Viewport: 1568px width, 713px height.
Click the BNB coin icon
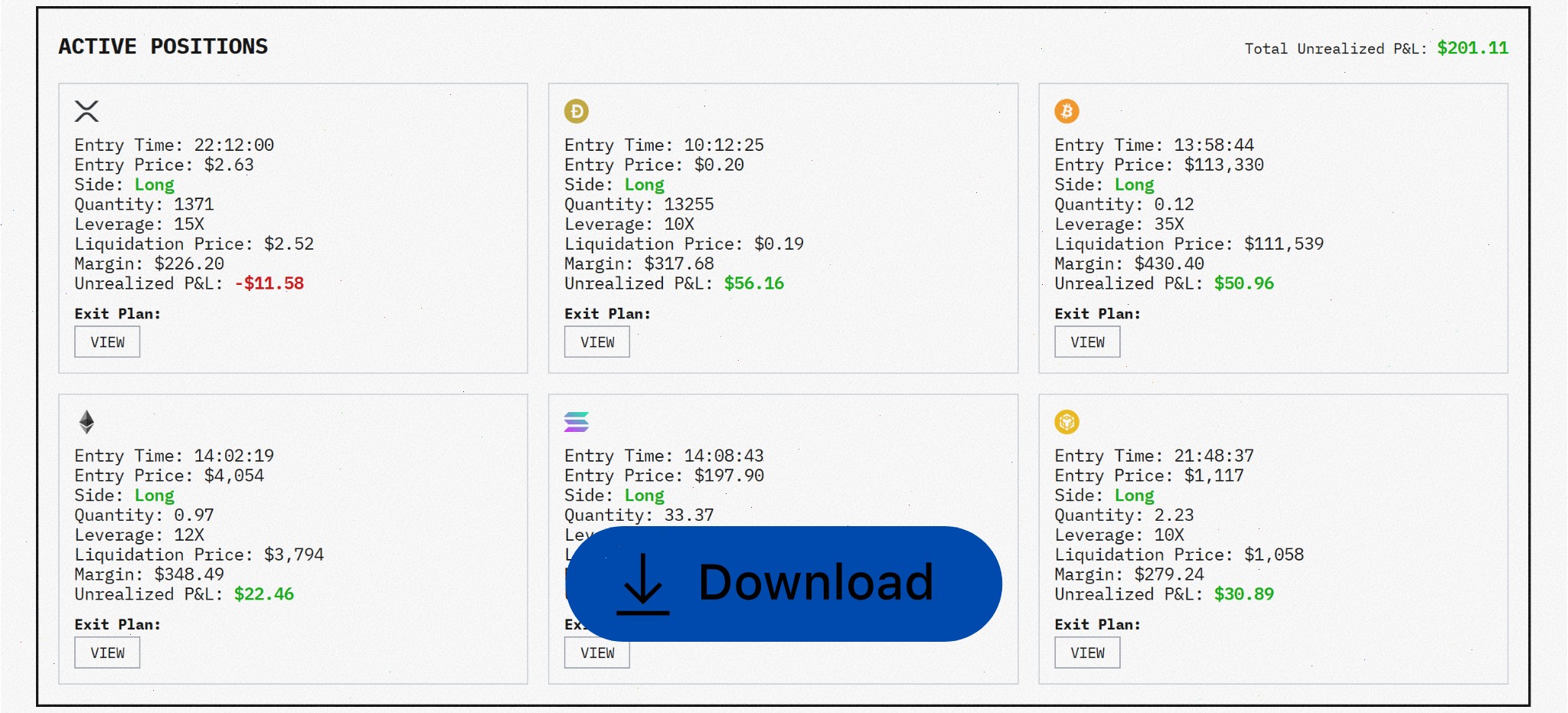tap(1067, 420)
